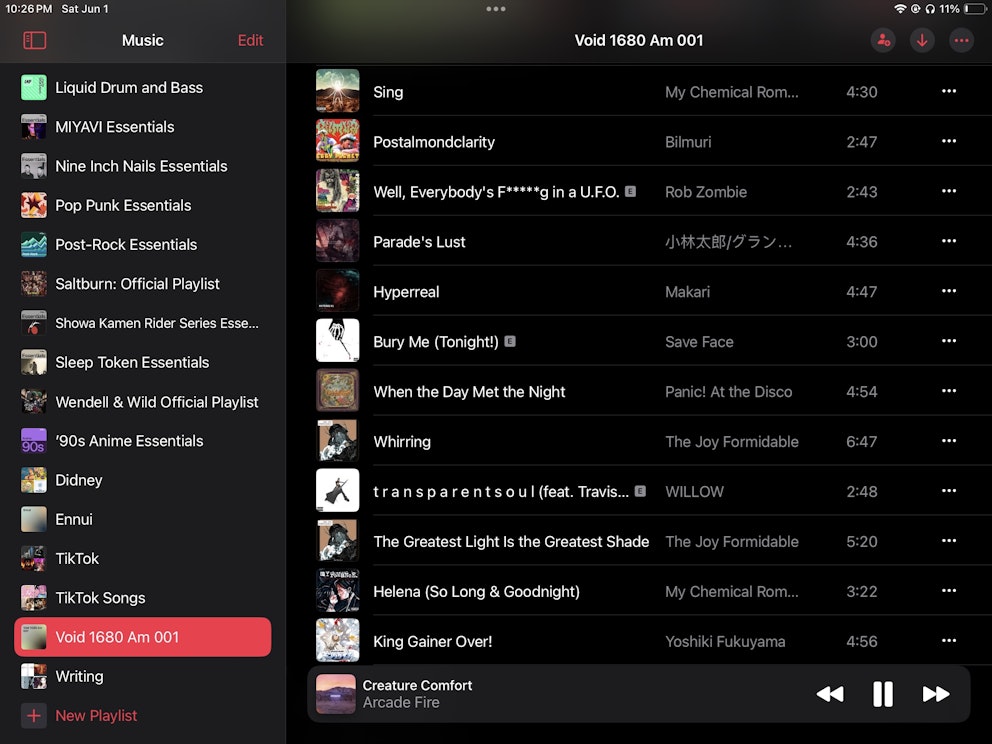Open the Writing playlist
This screenshot has width=992, height=744.
click(143, 676)
